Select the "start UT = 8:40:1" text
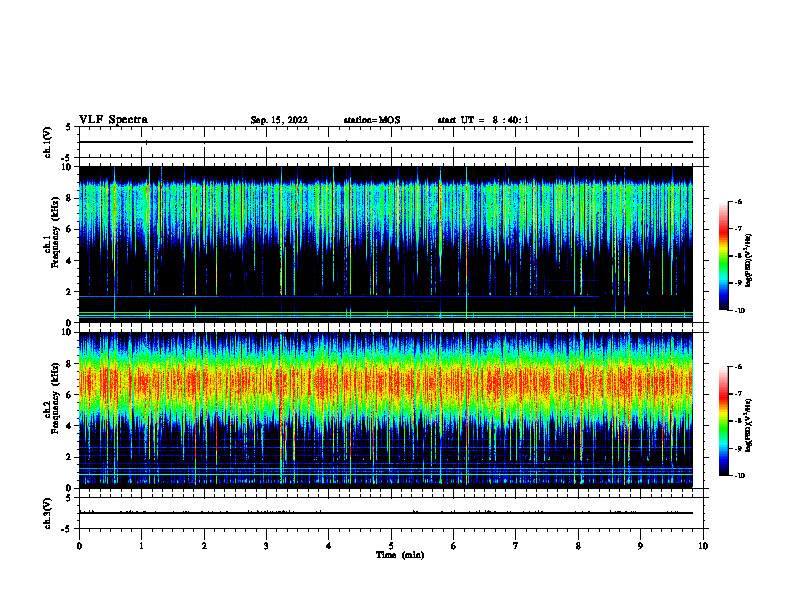This screenshot has width=792, height=612. [483, 120]
